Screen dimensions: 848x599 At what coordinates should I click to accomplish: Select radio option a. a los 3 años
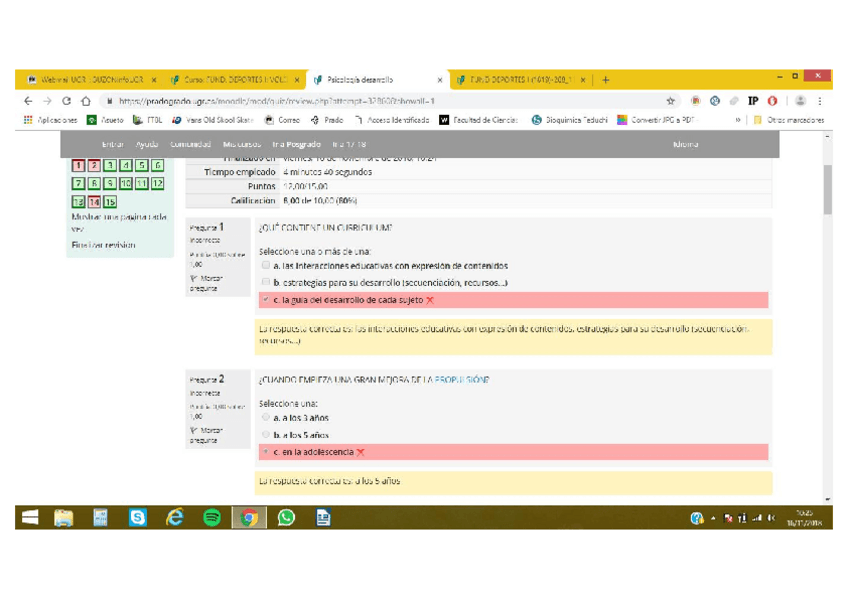tap(265, 418)
